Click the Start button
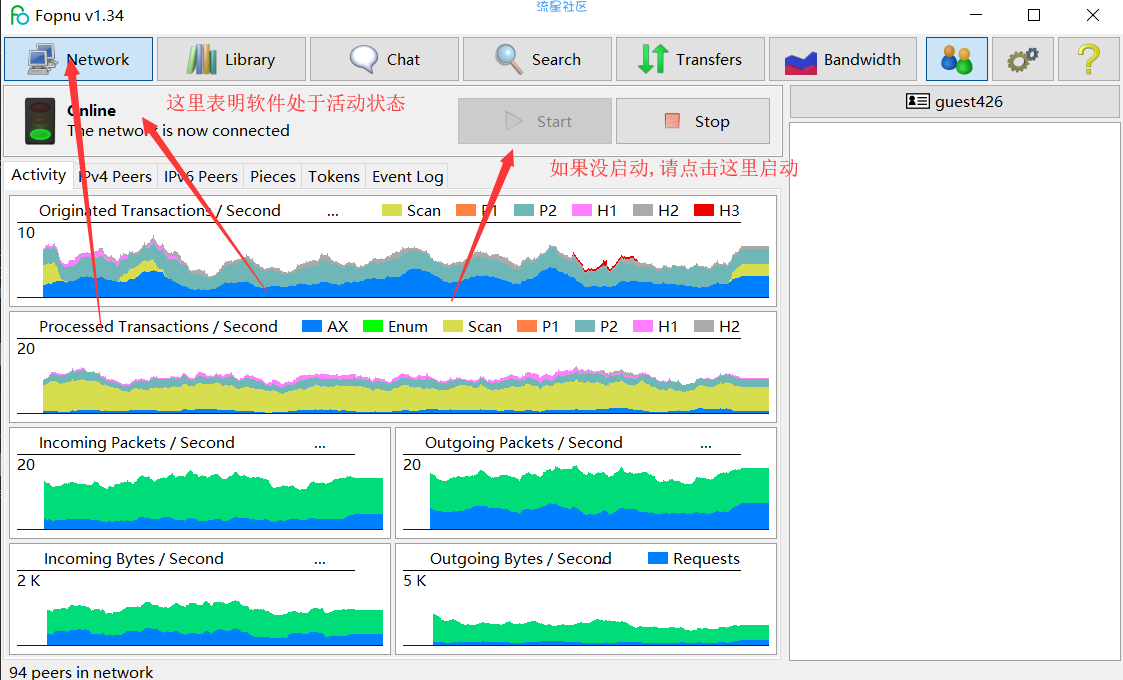1123x680 pixels. click(x=534, y=121)
